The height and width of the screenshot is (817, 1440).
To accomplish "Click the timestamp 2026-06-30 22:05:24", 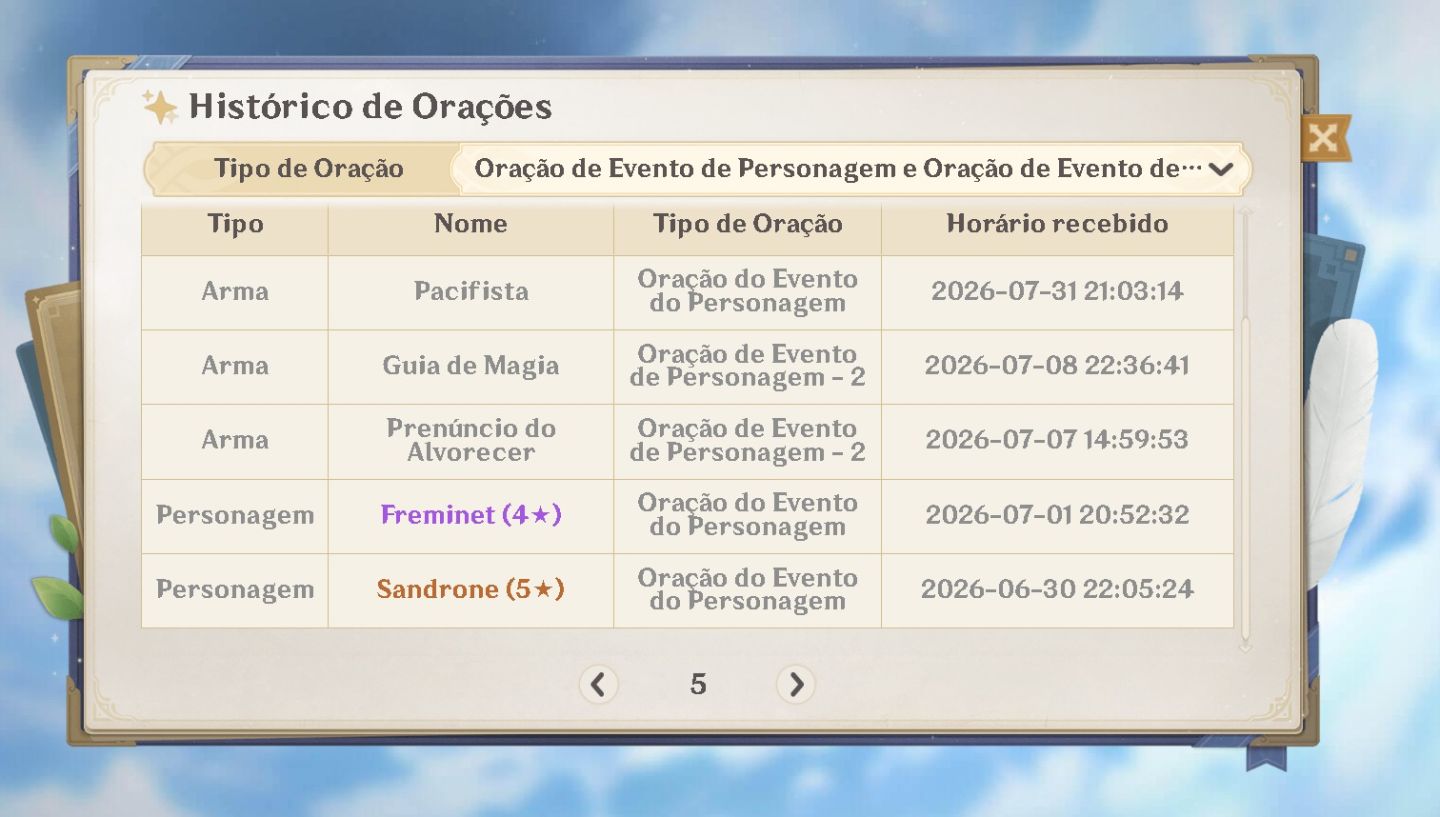I will coord(1057,590).
